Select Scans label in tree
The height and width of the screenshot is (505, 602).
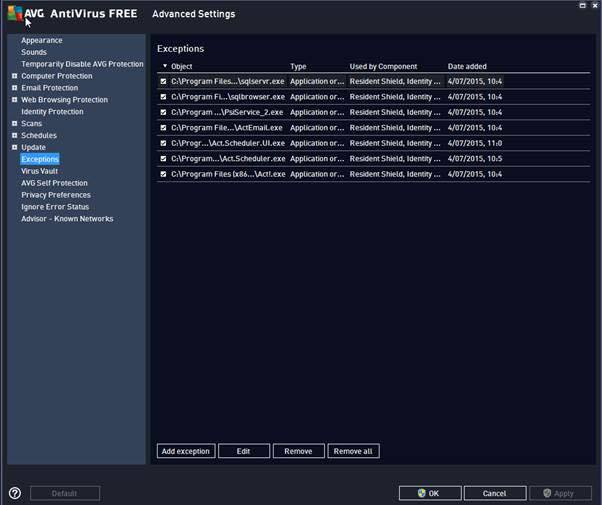(31, 124)
